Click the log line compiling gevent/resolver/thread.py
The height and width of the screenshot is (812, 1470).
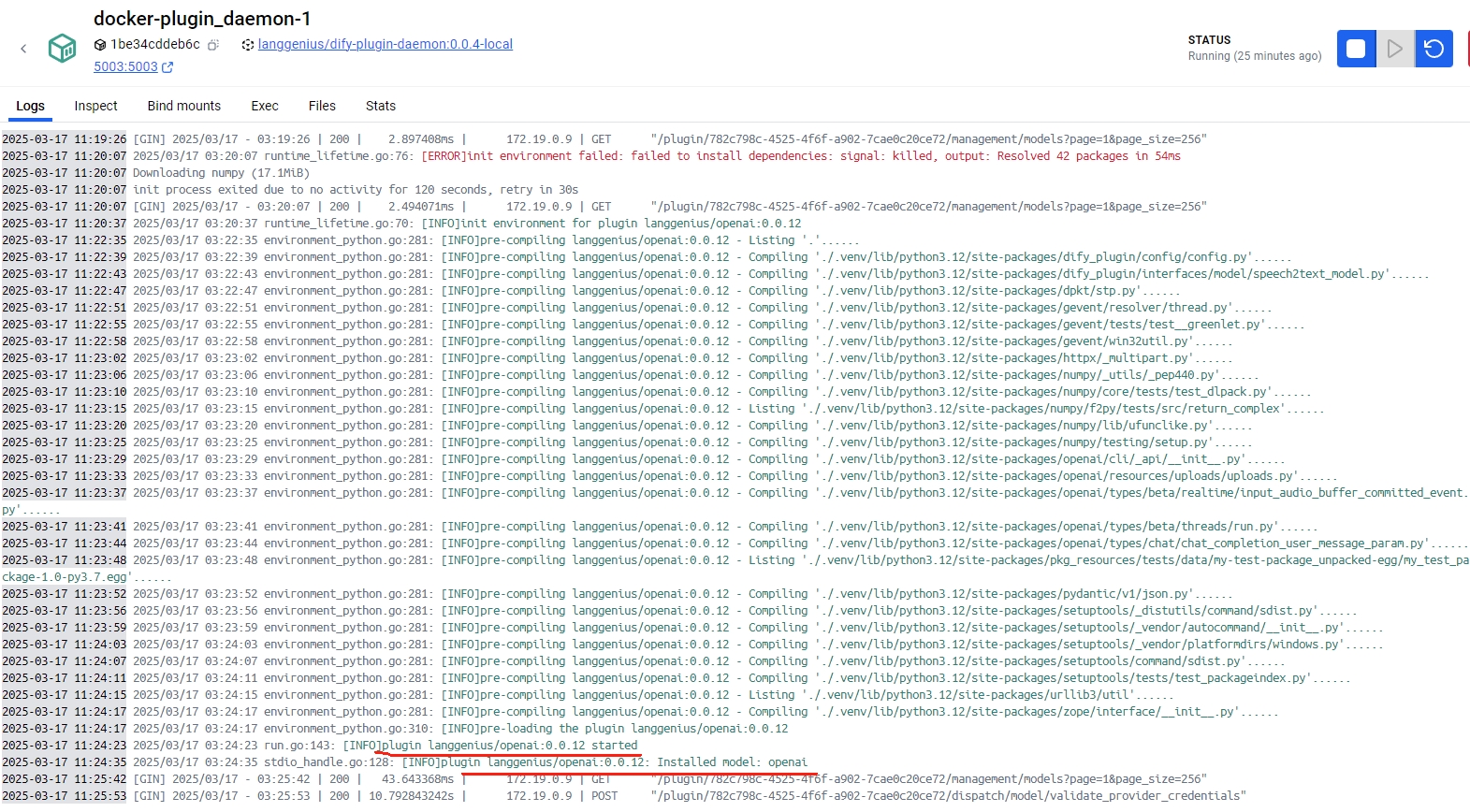coord(637,308)
